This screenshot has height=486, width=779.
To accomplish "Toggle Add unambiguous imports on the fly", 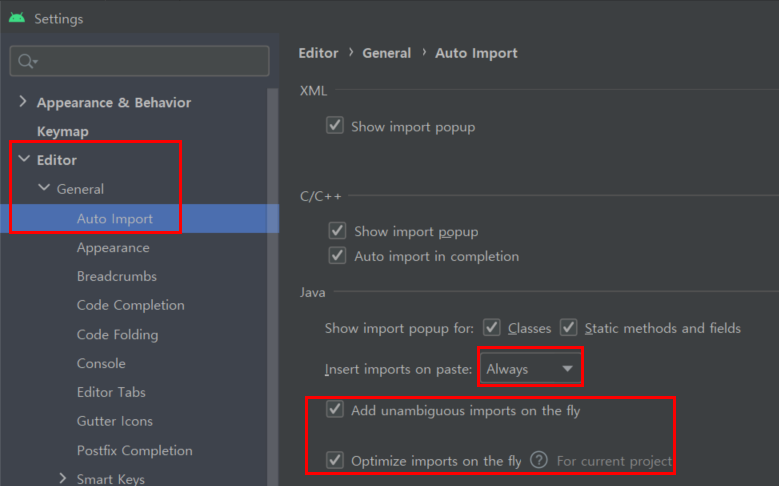I will coord(335,409).
